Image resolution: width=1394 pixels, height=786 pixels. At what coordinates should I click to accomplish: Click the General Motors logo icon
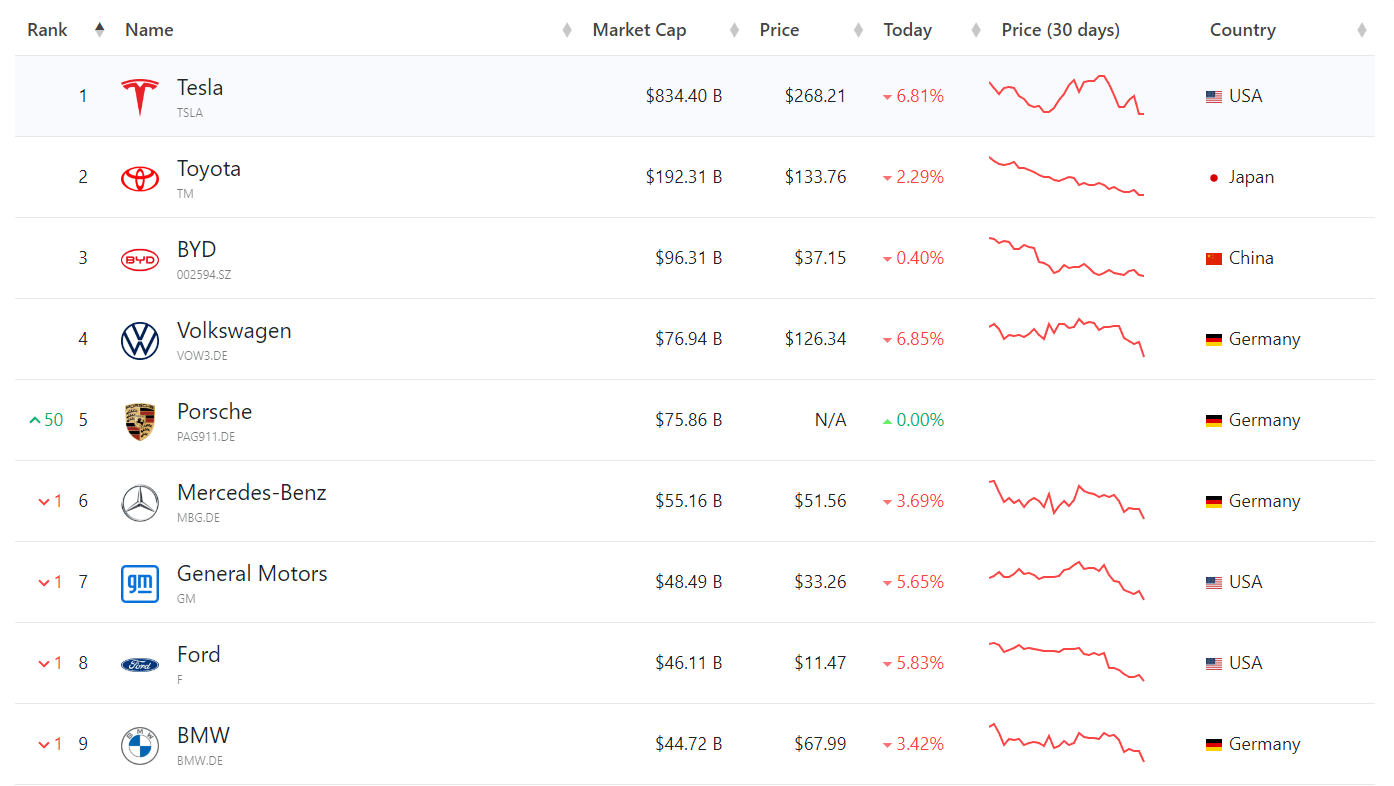point(140,583)
